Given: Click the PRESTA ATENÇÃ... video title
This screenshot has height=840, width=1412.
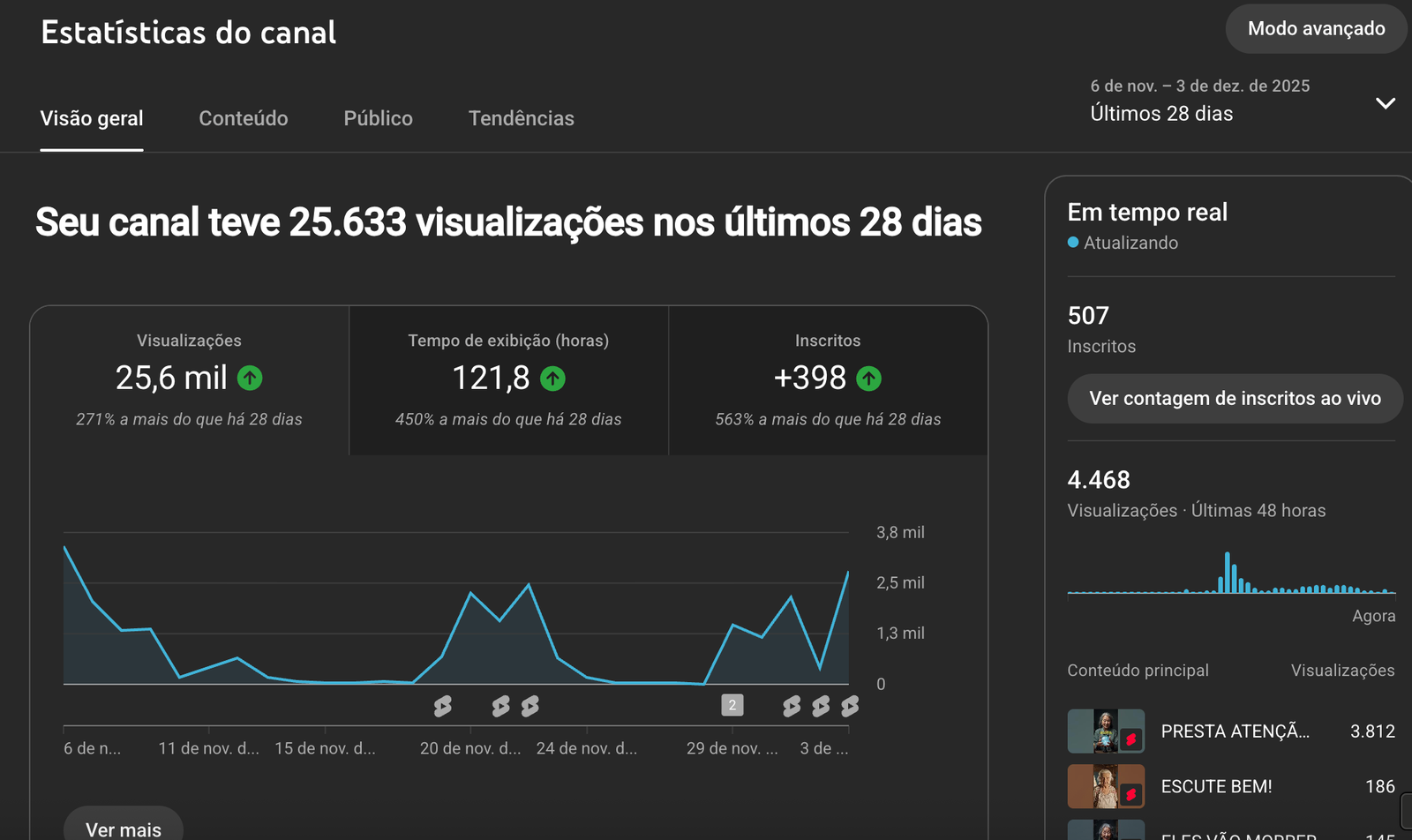Looking at the screenshot, I should tap(1235, 731).
